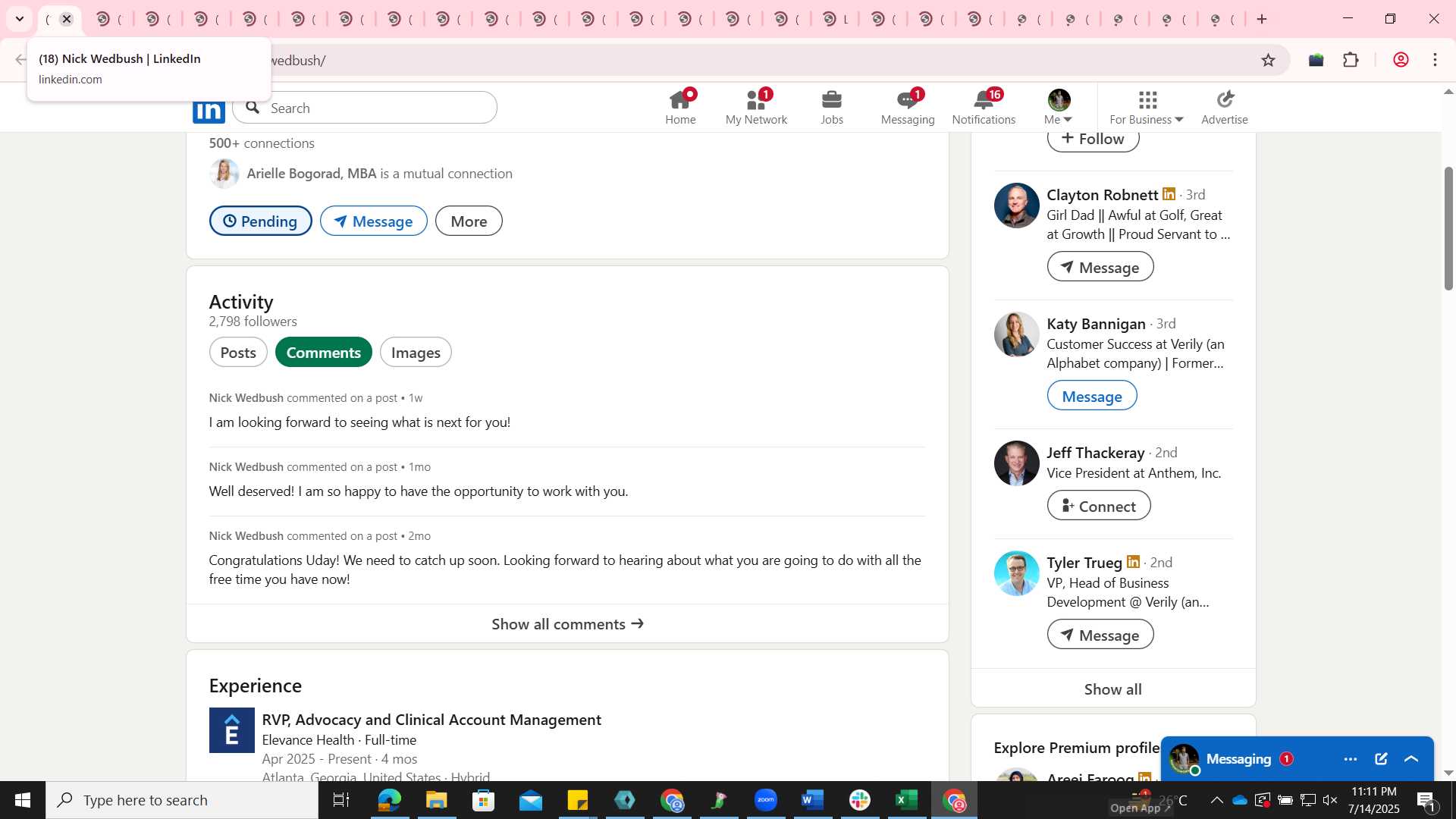Open Tyler Trueg's profile name

(1084, 563)
